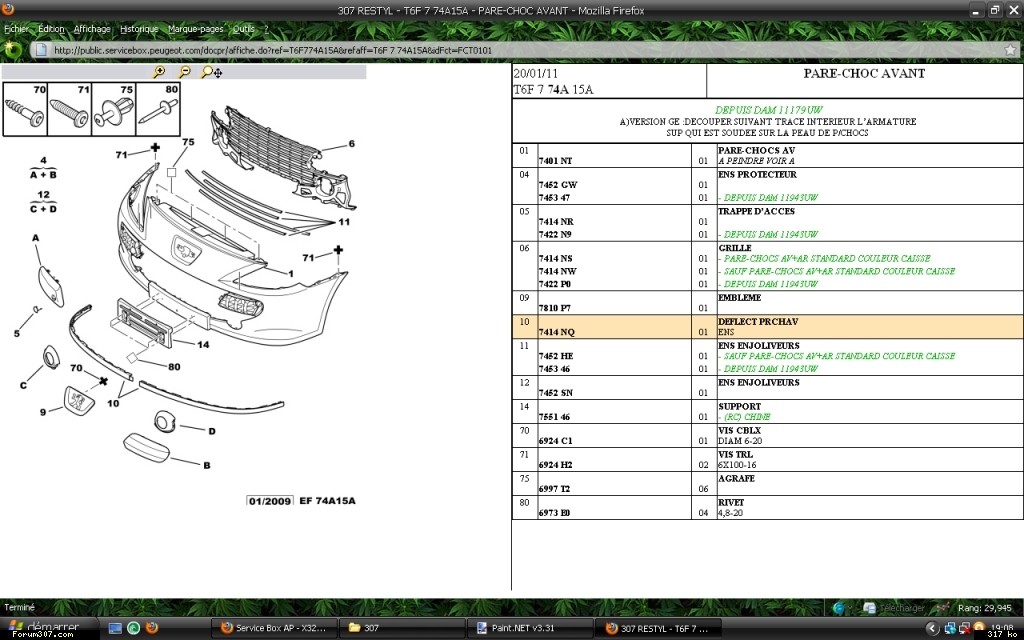Click part number 7401 NT
This screenshot has height=640, width=1024.
(555, 161)
